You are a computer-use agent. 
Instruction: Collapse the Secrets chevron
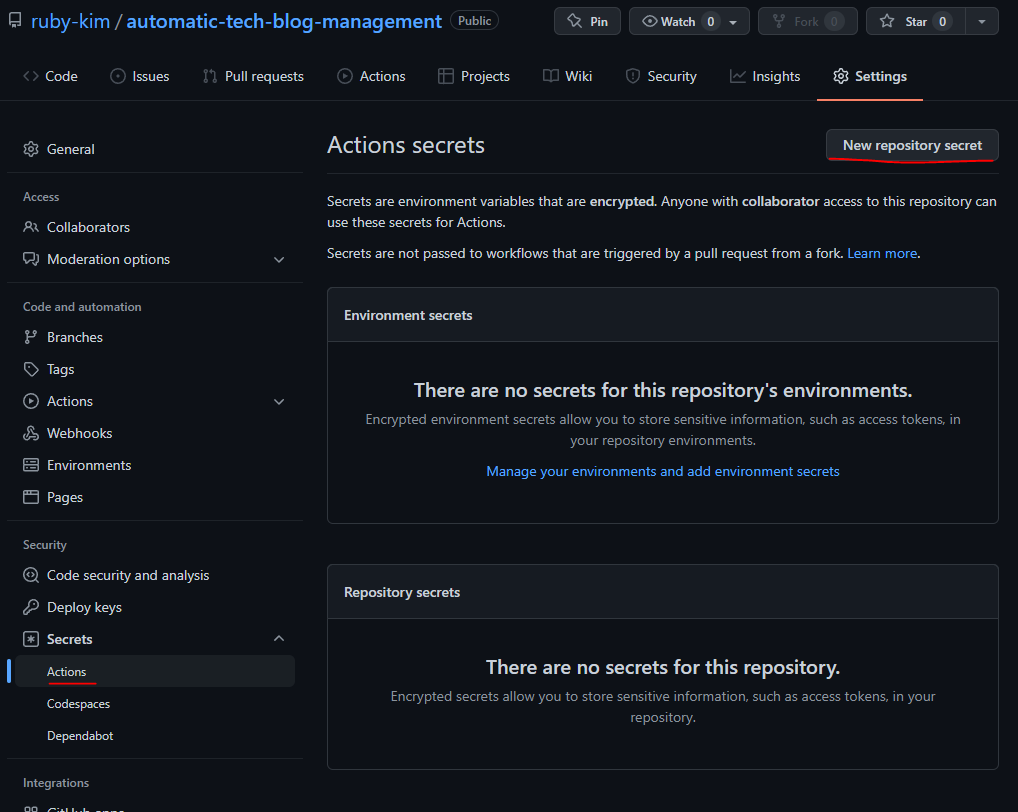pyautogui.click(x=279, y=639)
